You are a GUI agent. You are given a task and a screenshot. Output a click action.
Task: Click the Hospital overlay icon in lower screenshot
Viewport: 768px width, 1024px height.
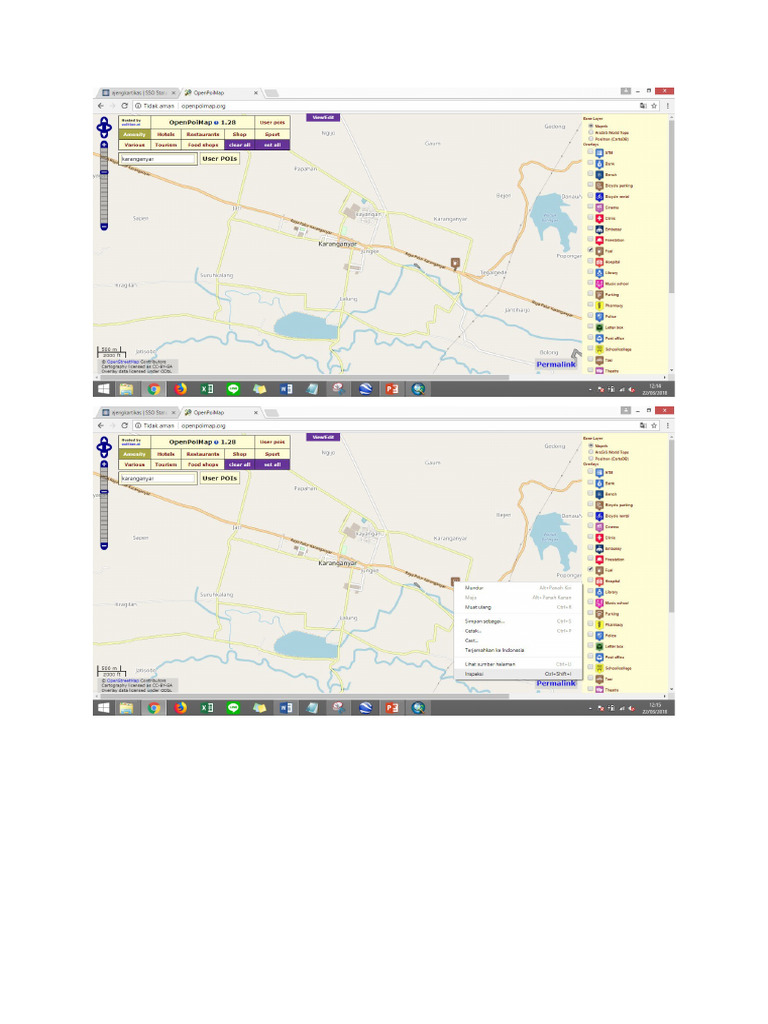(599, 581)
